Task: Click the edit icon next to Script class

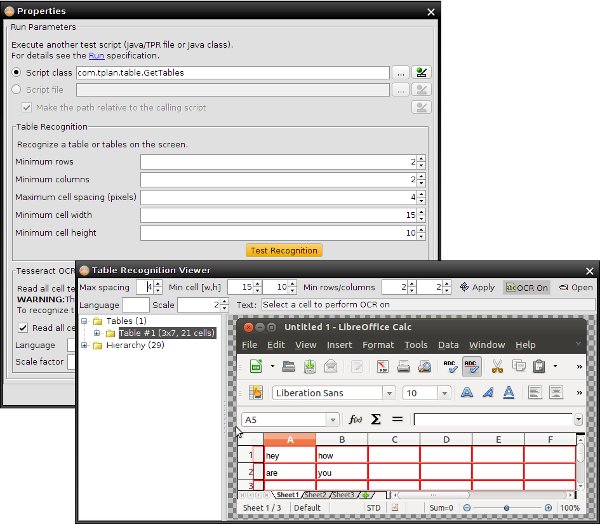Action: point(422,72)
